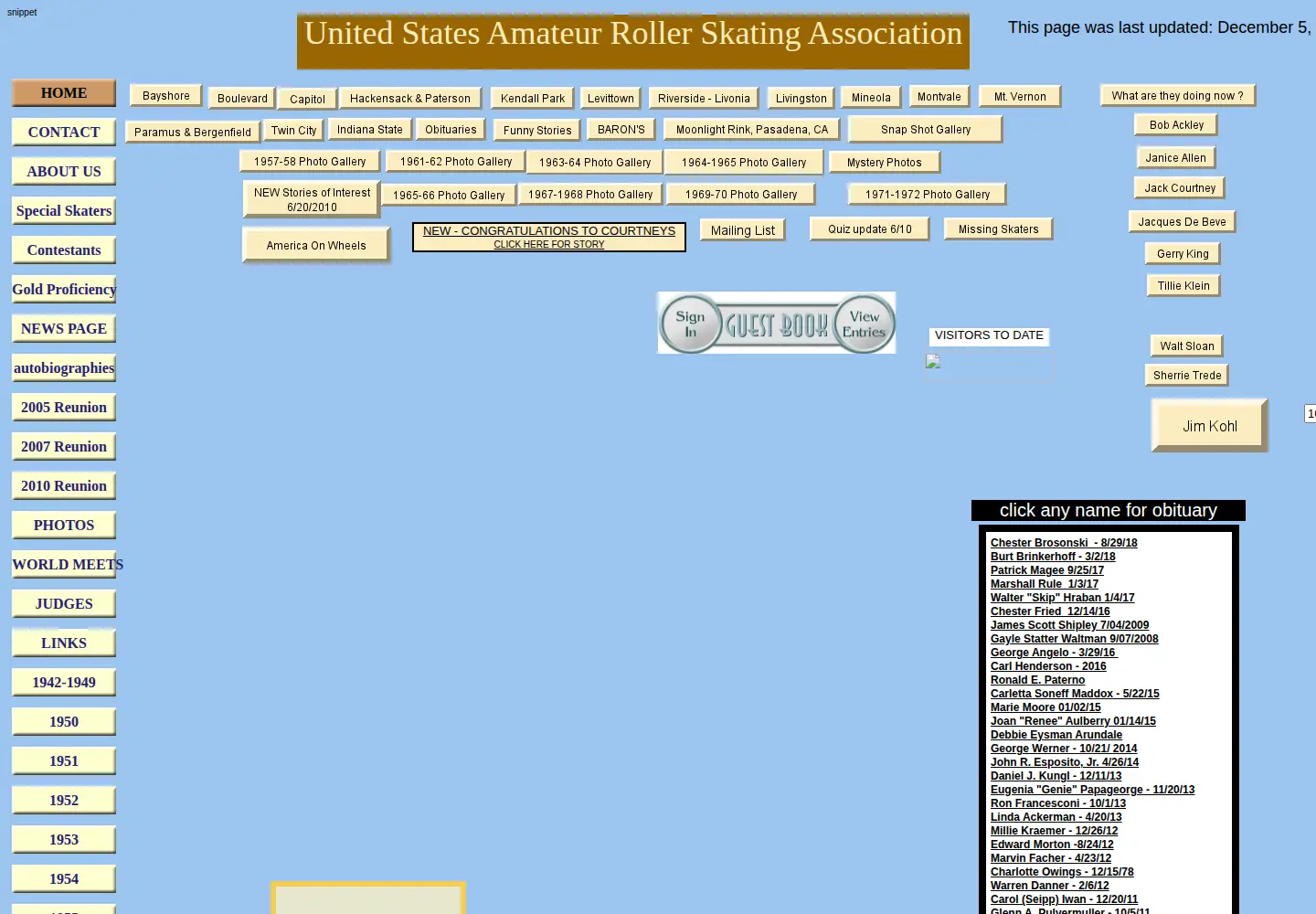Screen dimensions: 1316x914
Task: Click CLICK HERE FOR STORY link
Action: (x=549, y=245)
